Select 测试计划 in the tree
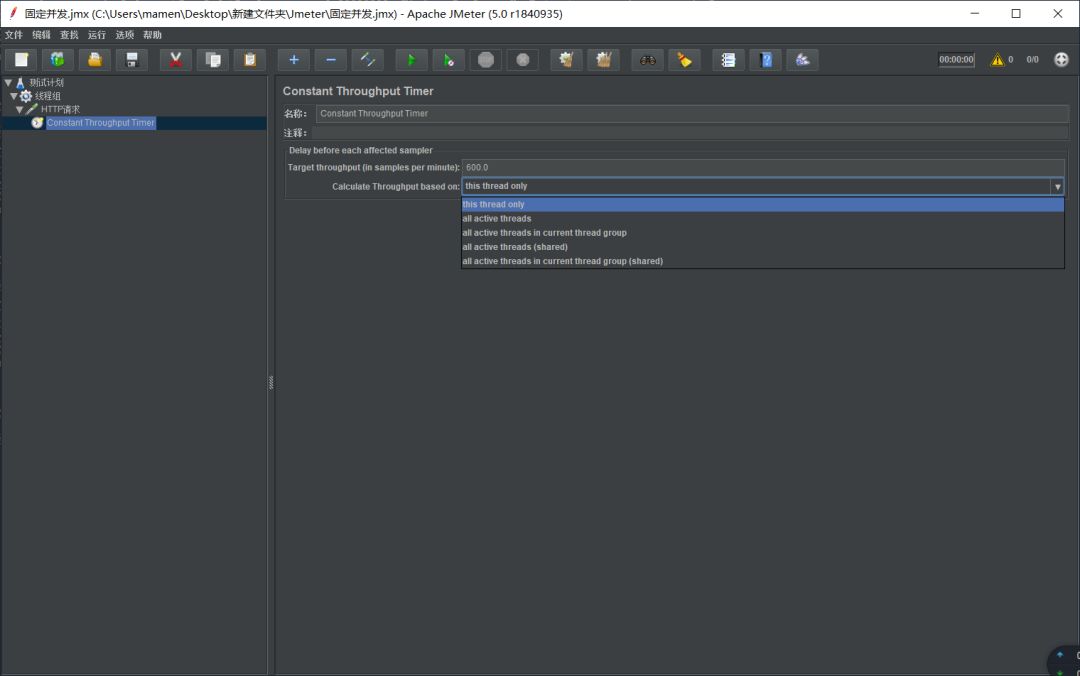Viewport: 1080px width, 676px height. [46, 82]
